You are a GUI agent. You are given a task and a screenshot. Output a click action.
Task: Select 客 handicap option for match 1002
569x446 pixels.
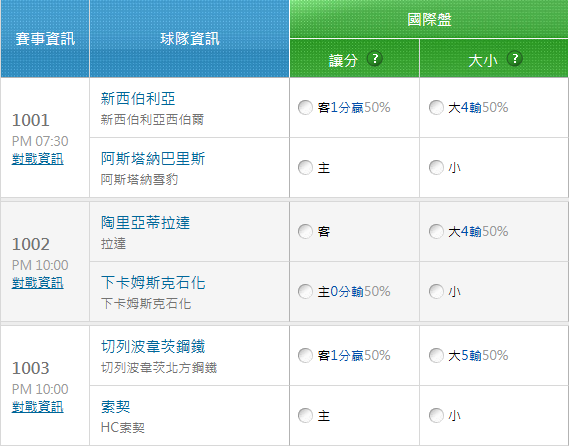[x=305, y=232]
